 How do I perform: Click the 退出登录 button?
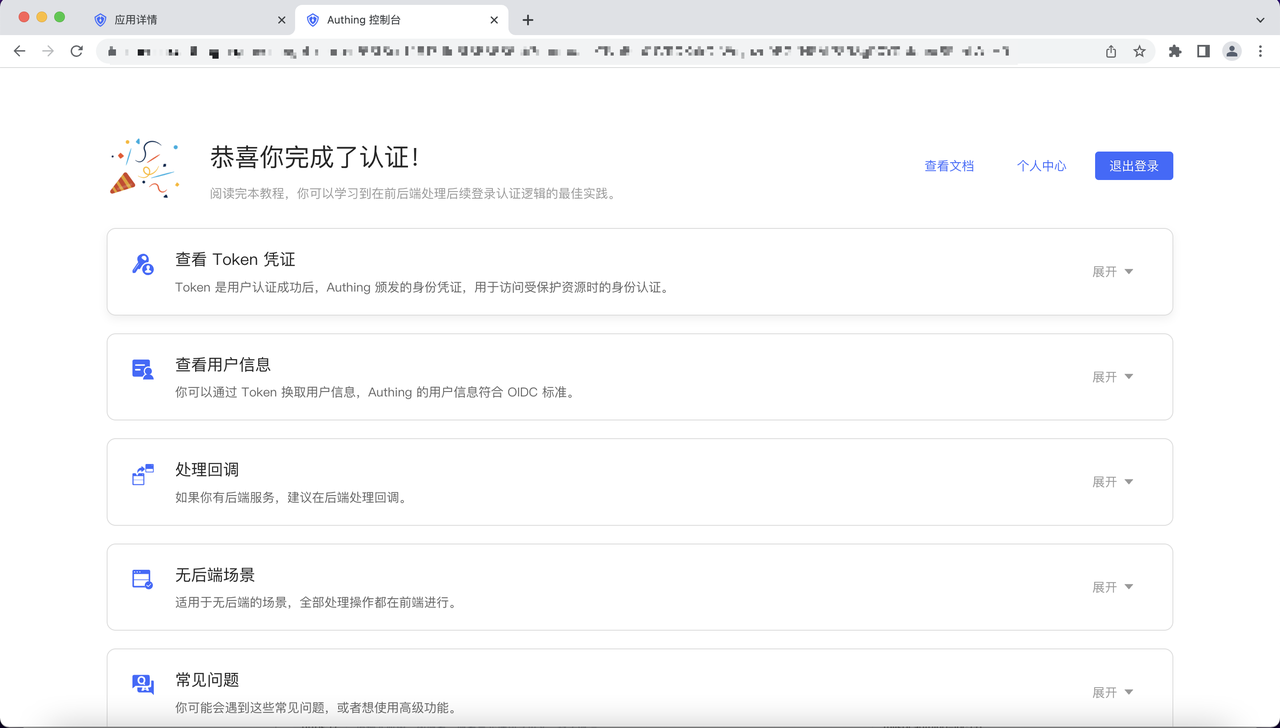point(1133,165)
